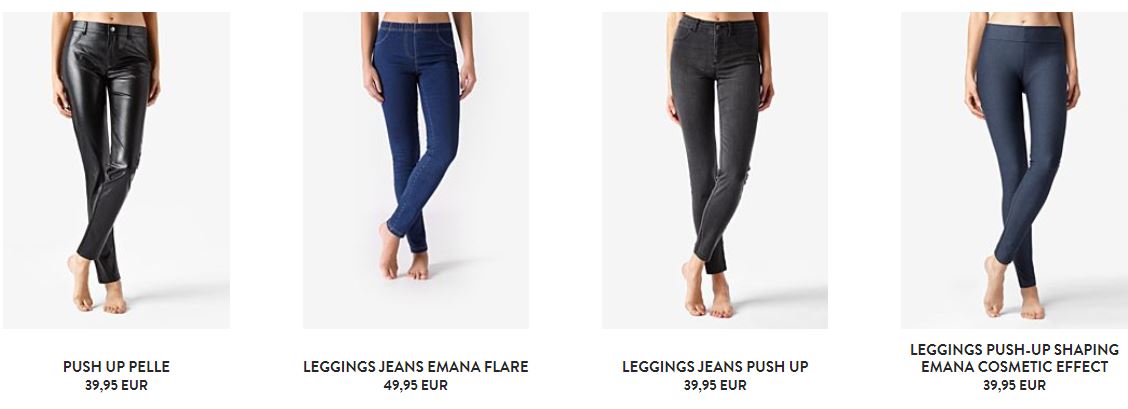Screen dimensions: 1128x409
Task: Click the word FLARE in the product name
Action: tap(506, 367)
